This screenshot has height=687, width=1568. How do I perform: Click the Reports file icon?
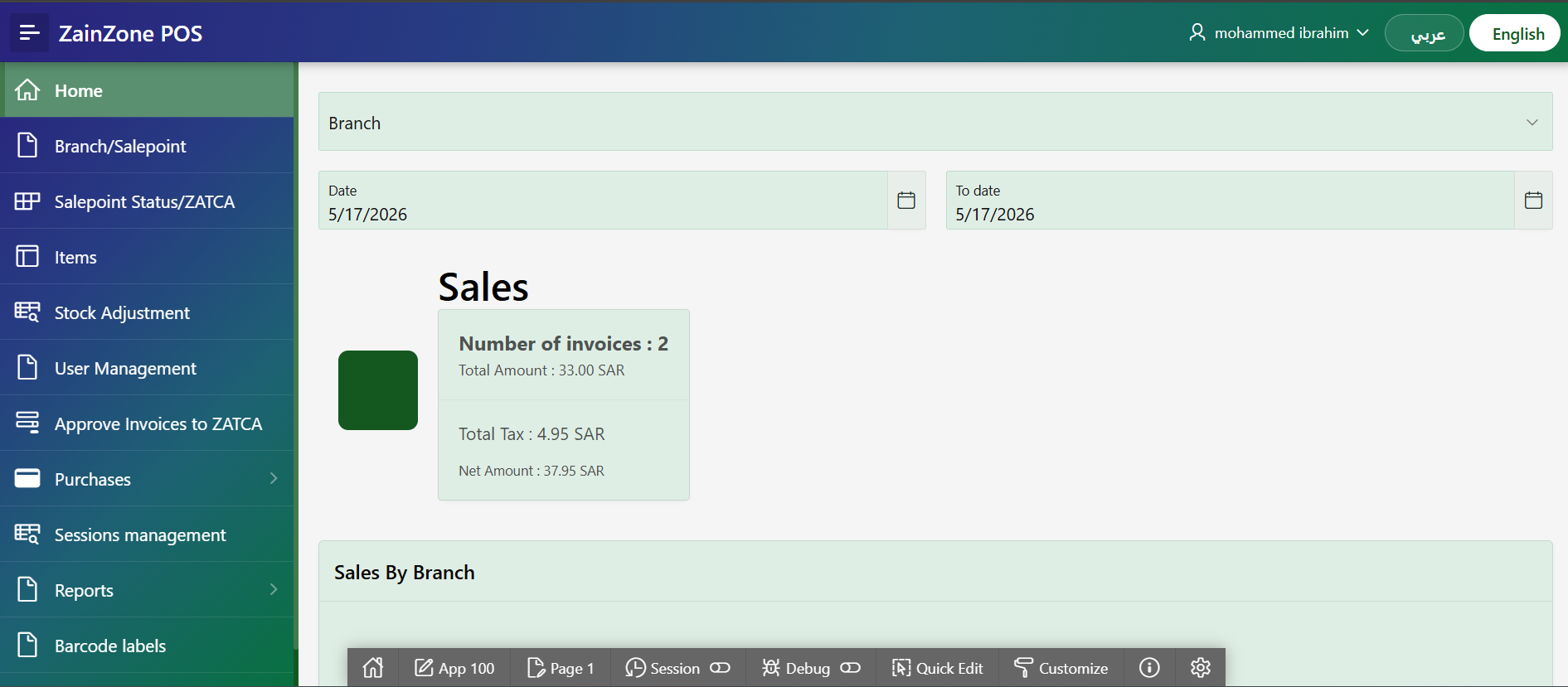27,589
